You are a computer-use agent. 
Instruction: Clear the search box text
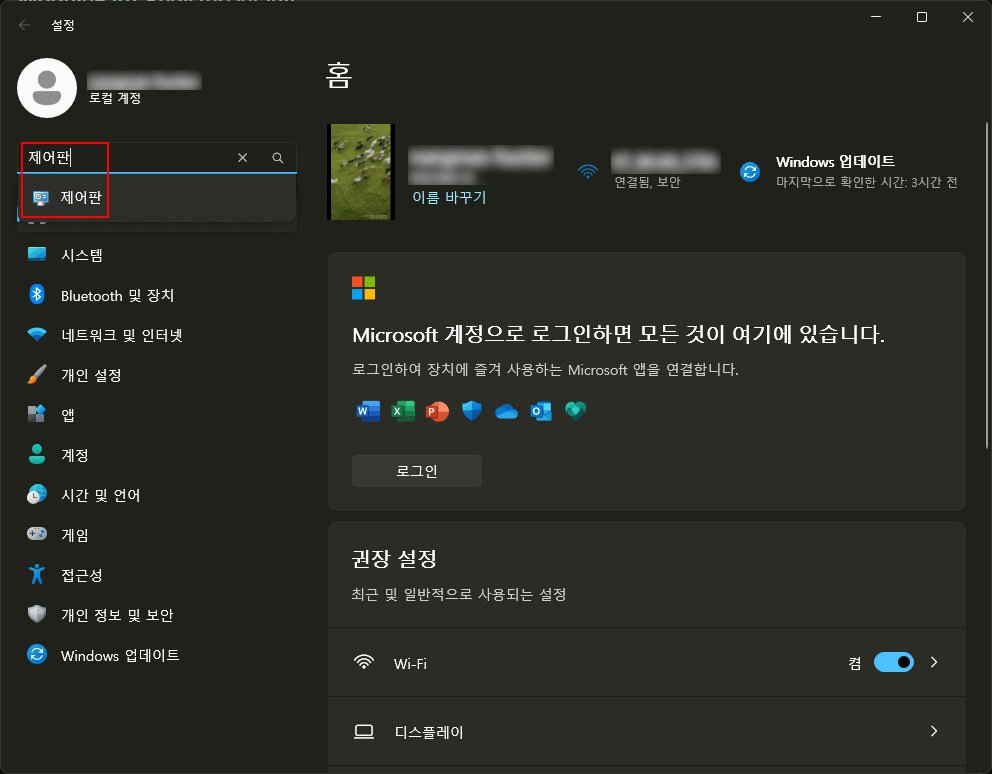(242, 158)
